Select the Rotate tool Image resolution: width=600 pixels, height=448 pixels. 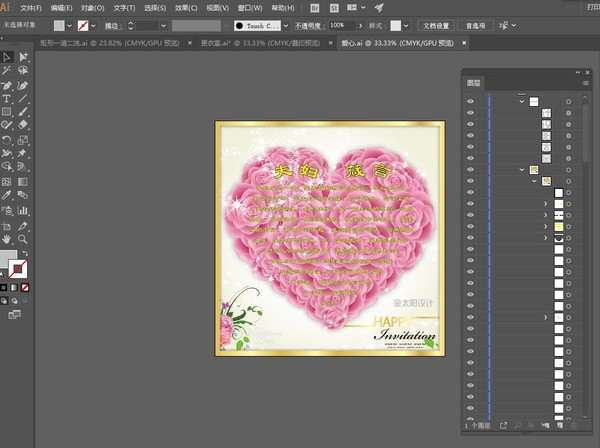coord(7,140)
